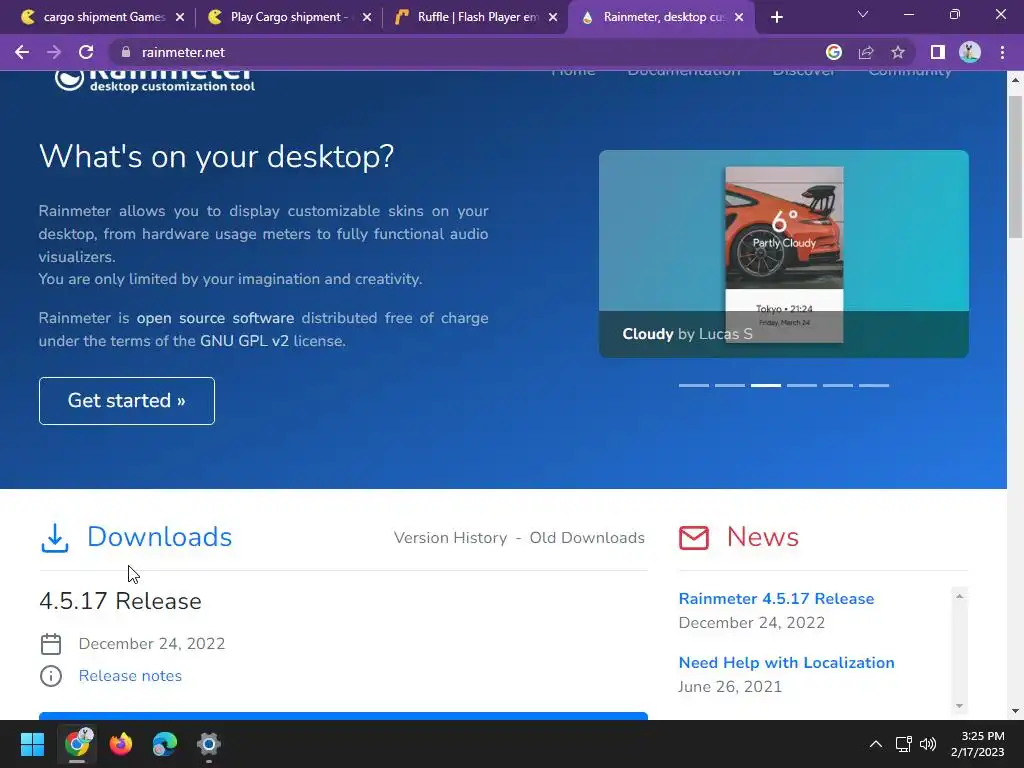Open the Need Help with Localization link

click(786, 663)
